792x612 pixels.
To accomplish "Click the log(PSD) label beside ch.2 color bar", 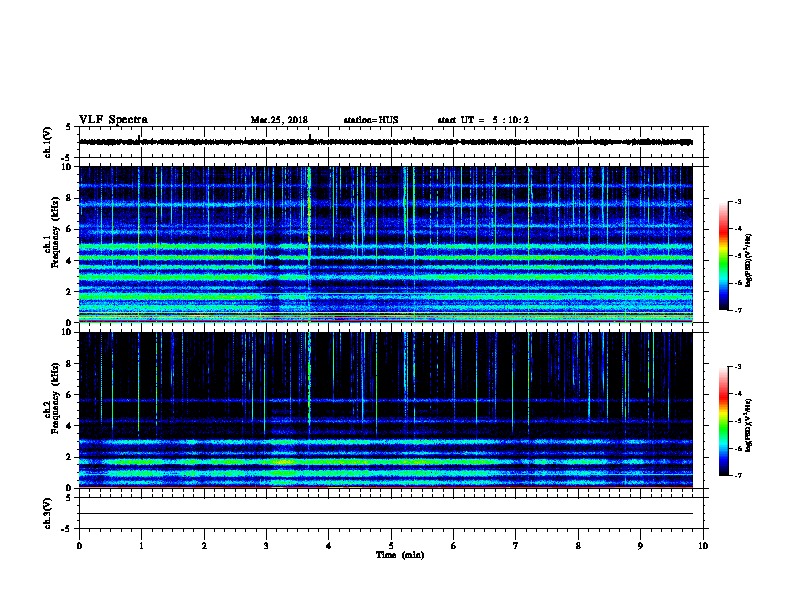I will (x=748, y=425).
